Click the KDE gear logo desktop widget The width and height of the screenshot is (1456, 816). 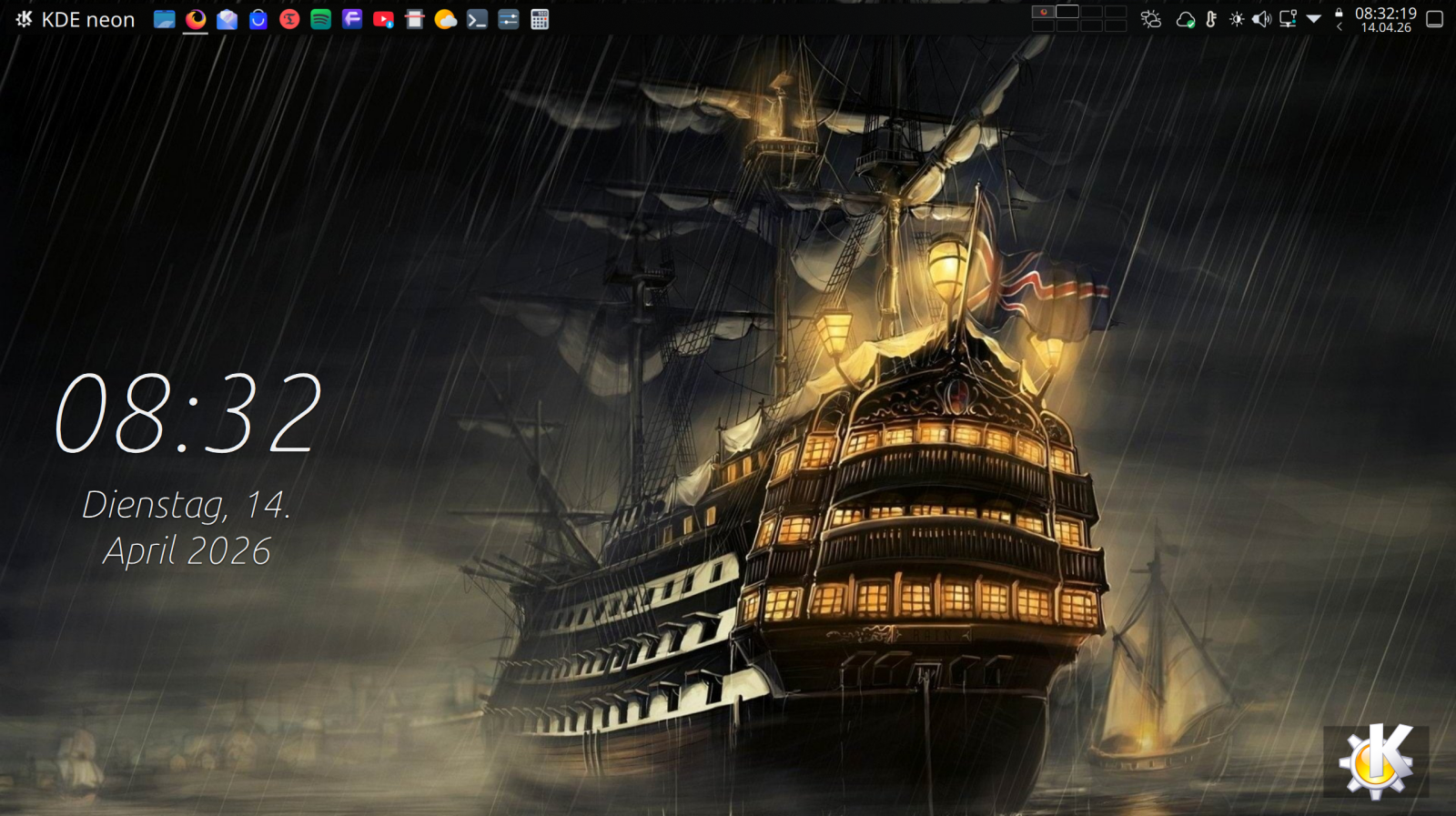click(x=1375, y=761)
